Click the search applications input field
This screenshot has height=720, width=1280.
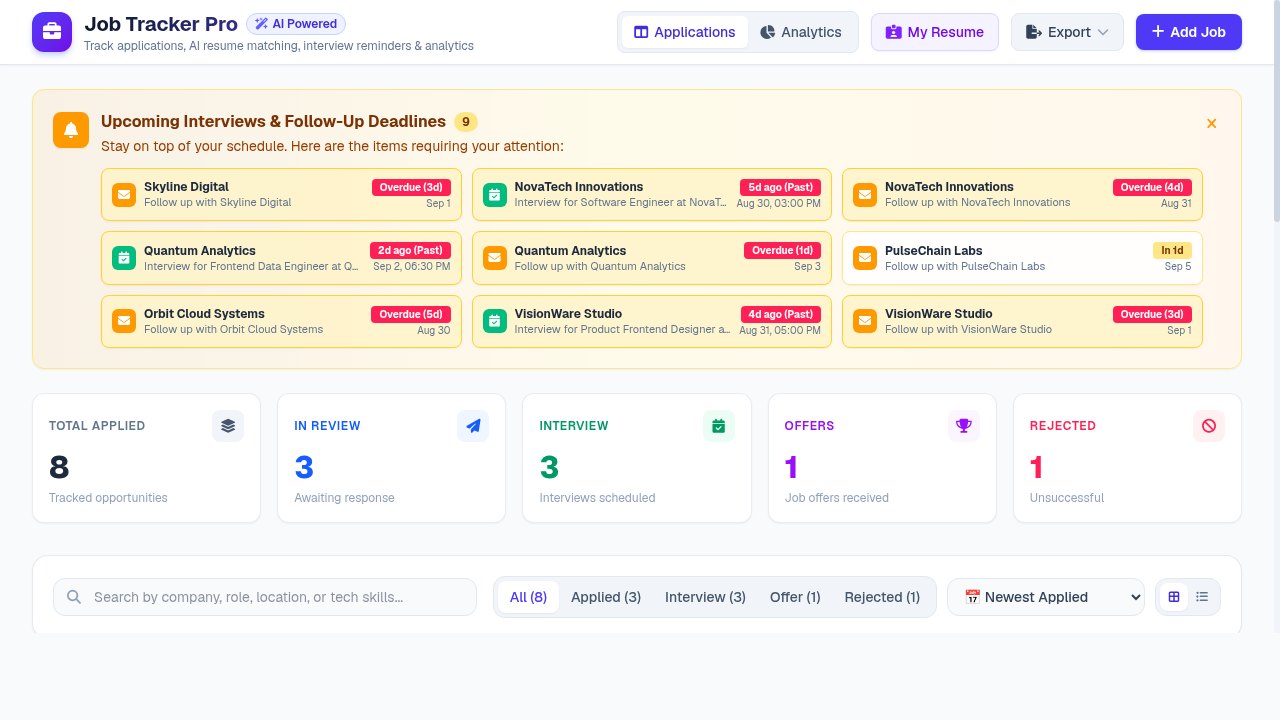[265, 597]
